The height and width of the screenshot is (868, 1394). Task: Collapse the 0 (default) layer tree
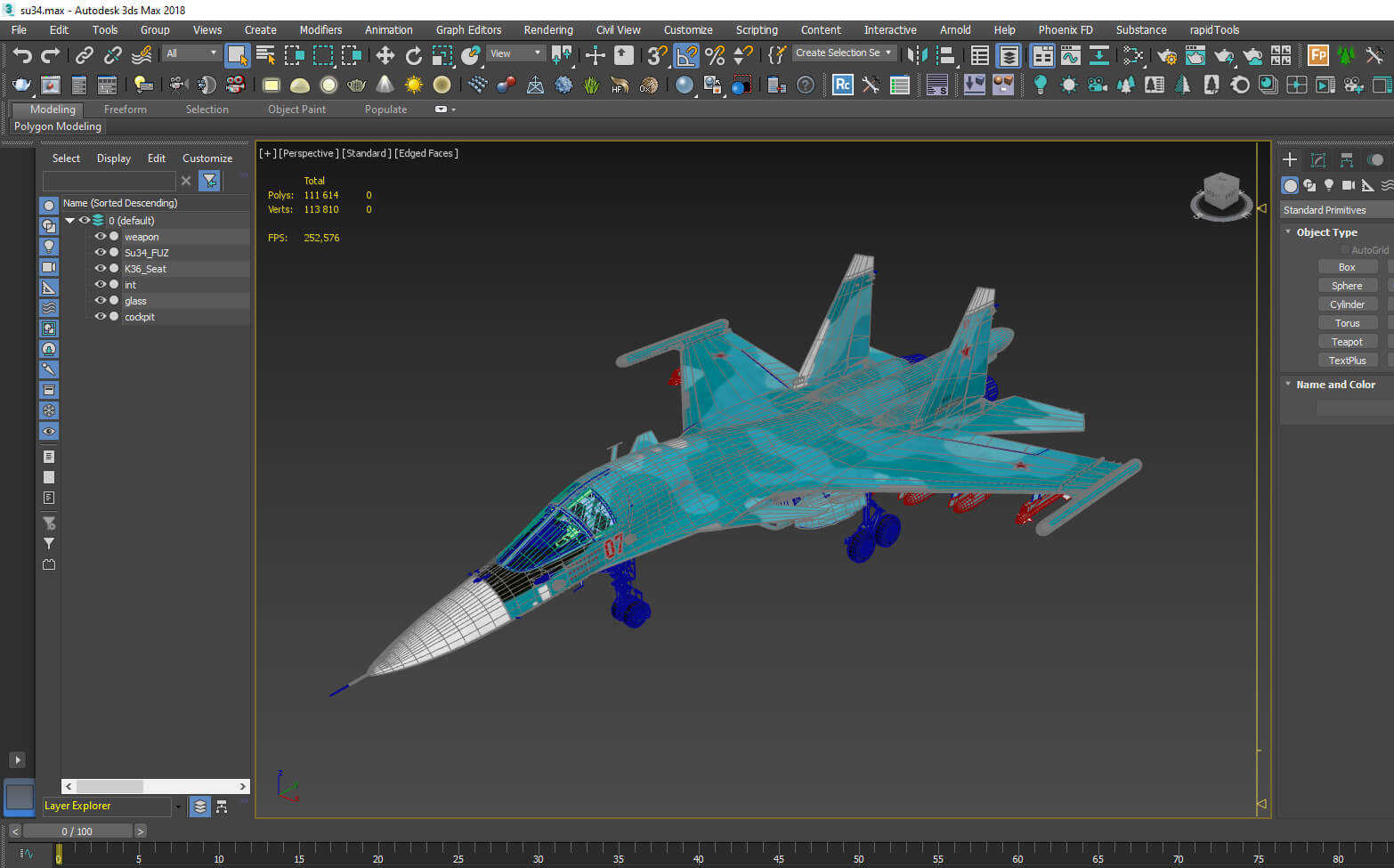tap(69, 221)
